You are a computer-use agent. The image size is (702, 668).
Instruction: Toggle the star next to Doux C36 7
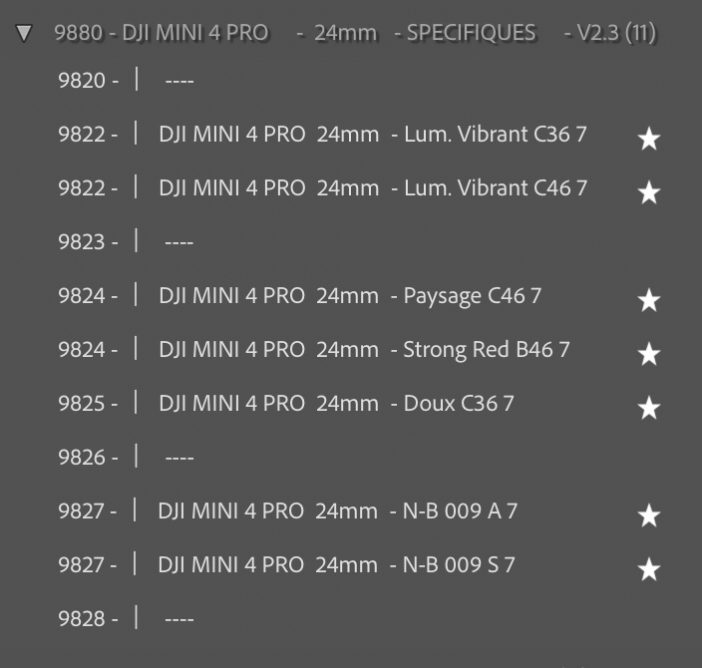649,407
